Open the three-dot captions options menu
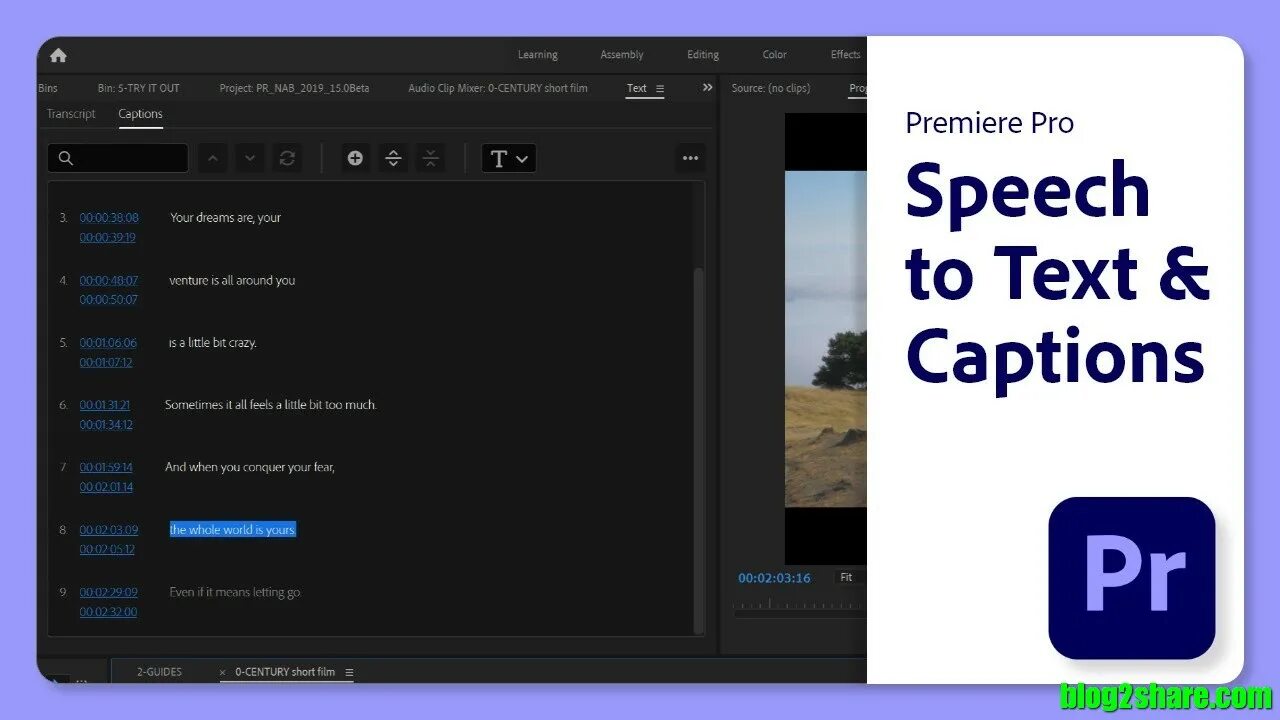 (690, 158)
